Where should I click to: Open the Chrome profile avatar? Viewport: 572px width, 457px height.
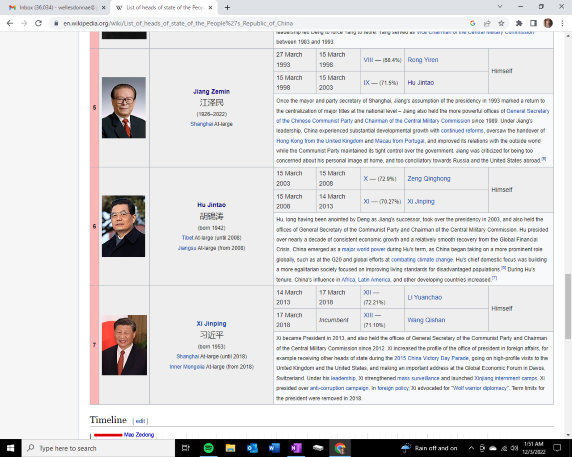coord(548,23)
